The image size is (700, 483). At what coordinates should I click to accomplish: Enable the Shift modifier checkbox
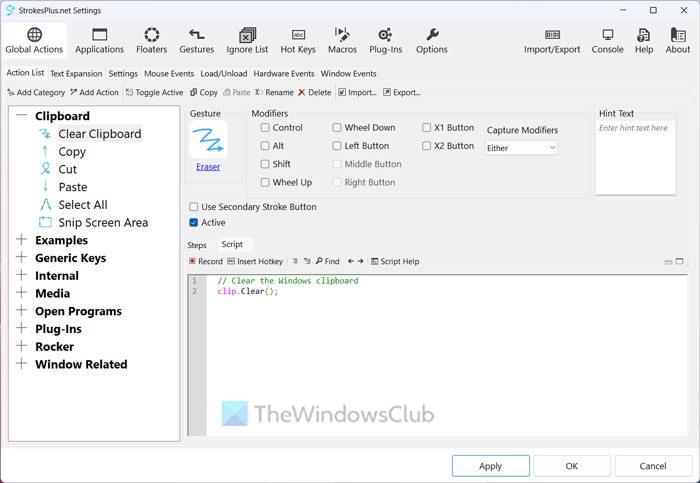(x=265, y=164)
